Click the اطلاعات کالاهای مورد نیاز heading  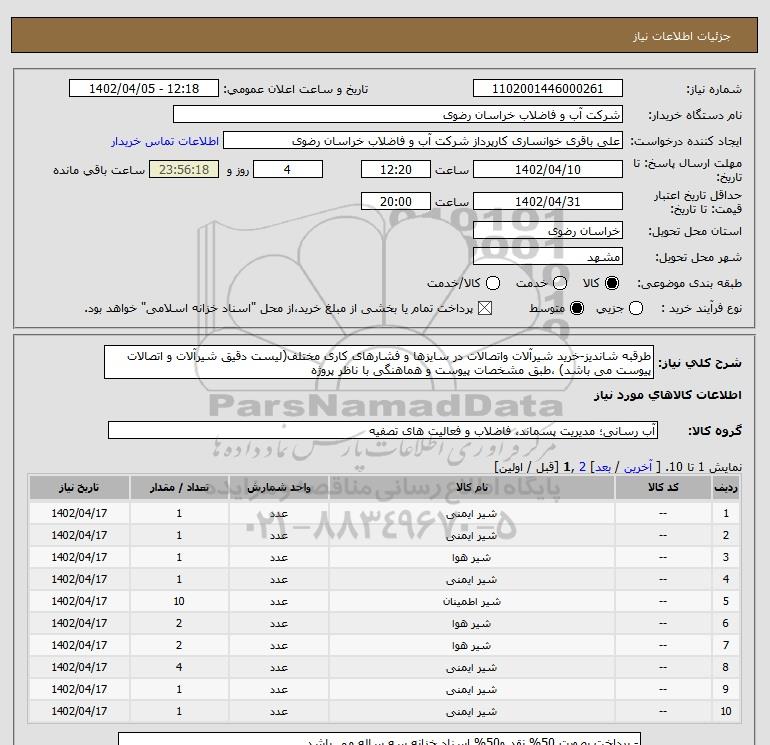point(668,395)
